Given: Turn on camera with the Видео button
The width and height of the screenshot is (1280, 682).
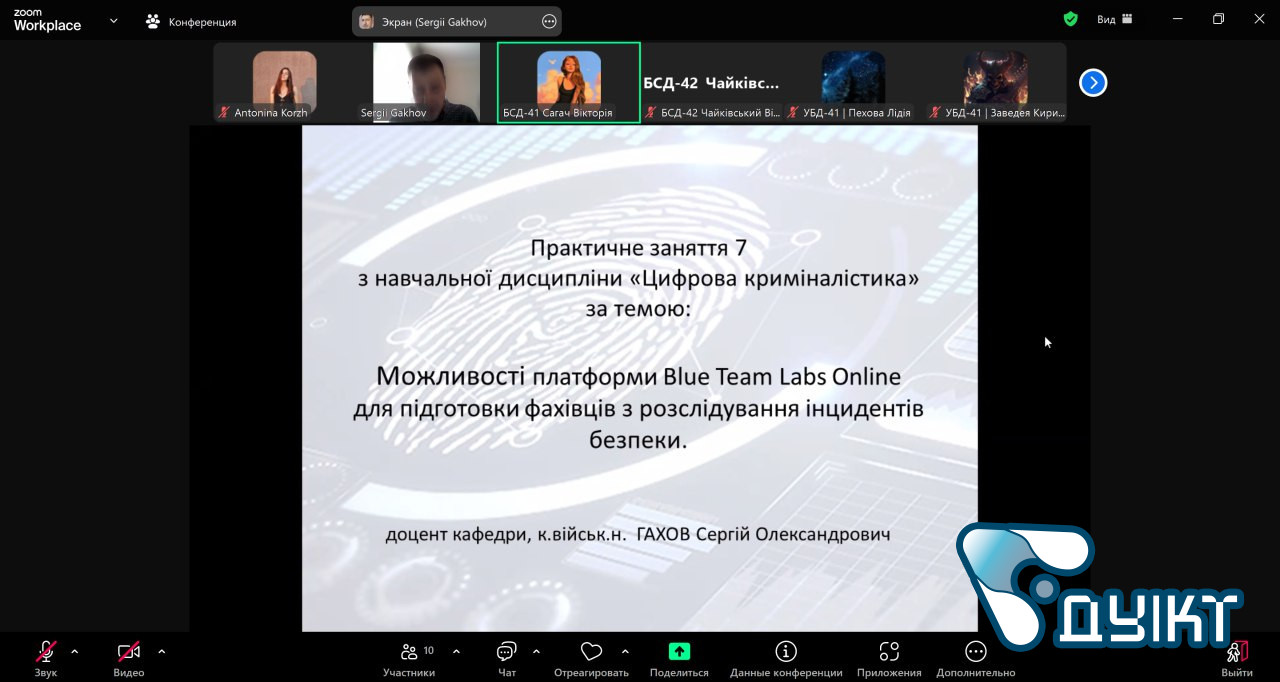Looking at the screenshot, I should click(x=129, y=659).
